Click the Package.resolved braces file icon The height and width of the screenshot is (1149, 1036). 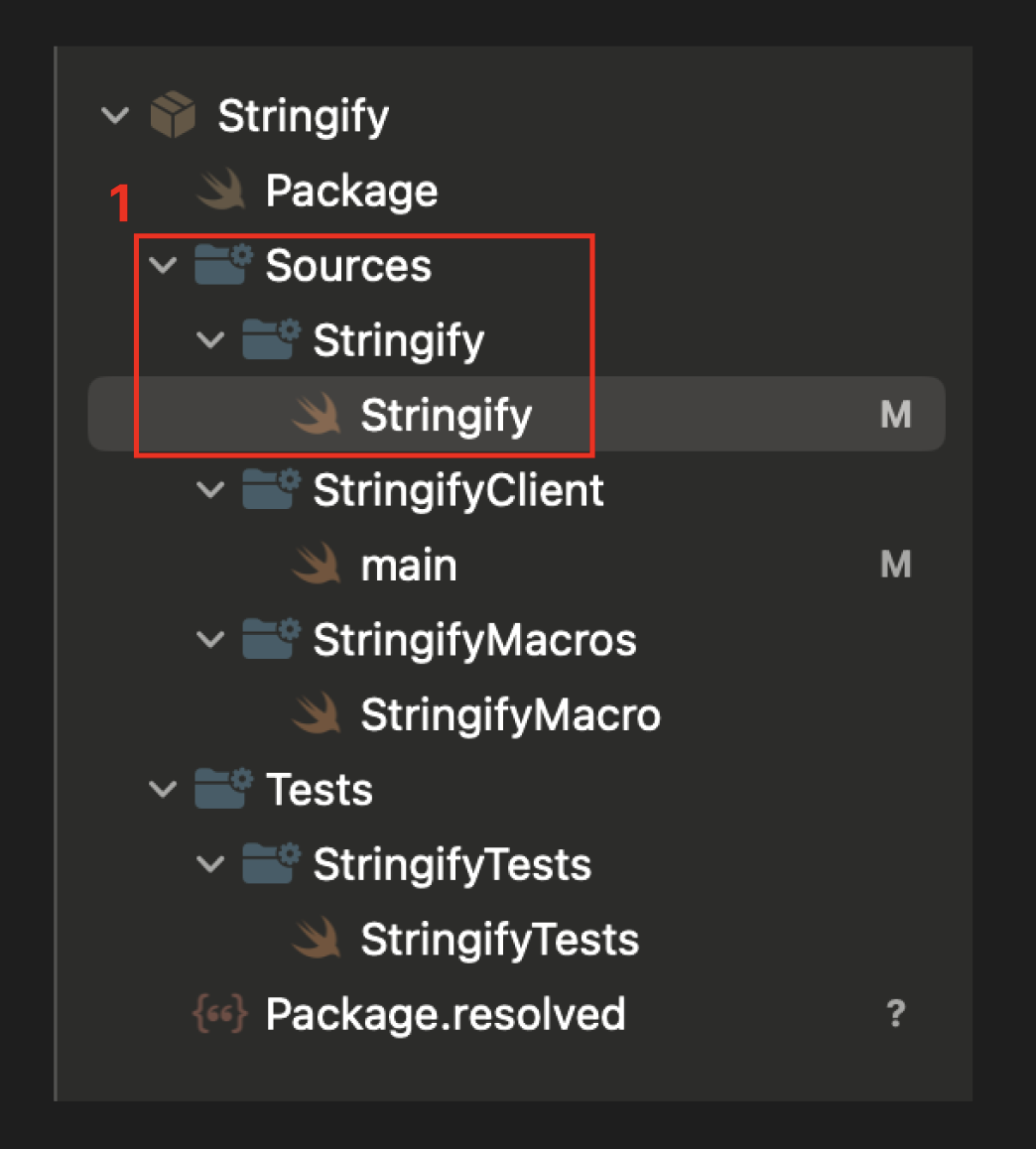pyautogui.click(x=218, y=1014)
